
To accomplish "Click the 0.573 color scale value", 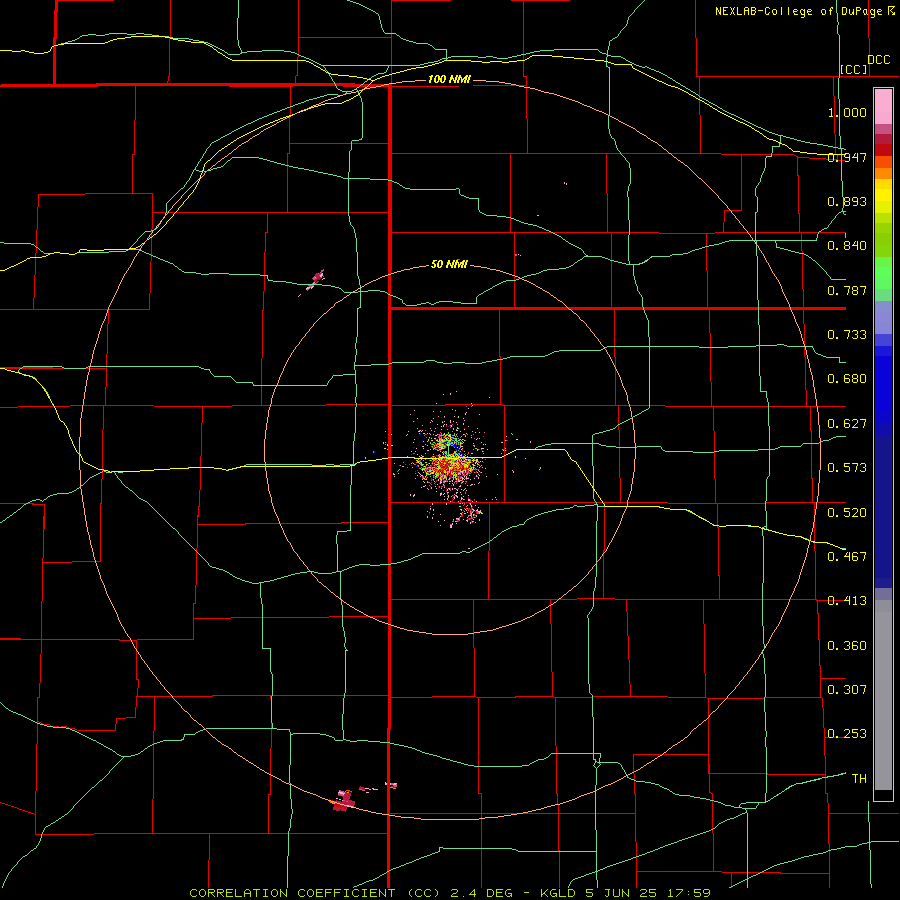I will [847, 468].
